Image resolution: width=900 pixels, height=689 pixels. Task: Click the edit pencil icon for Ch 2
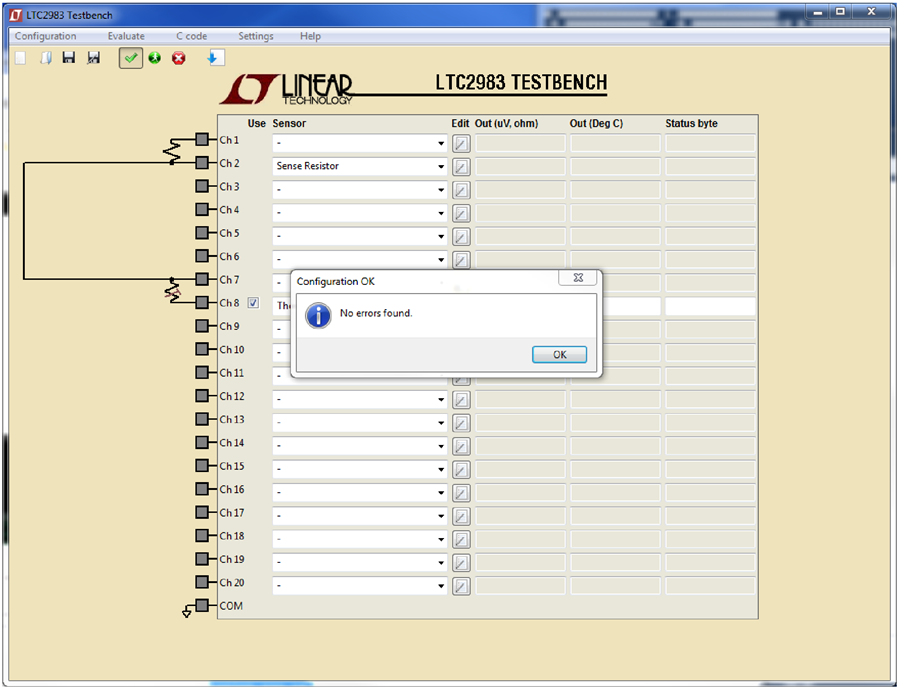click(x=461, y=167)
